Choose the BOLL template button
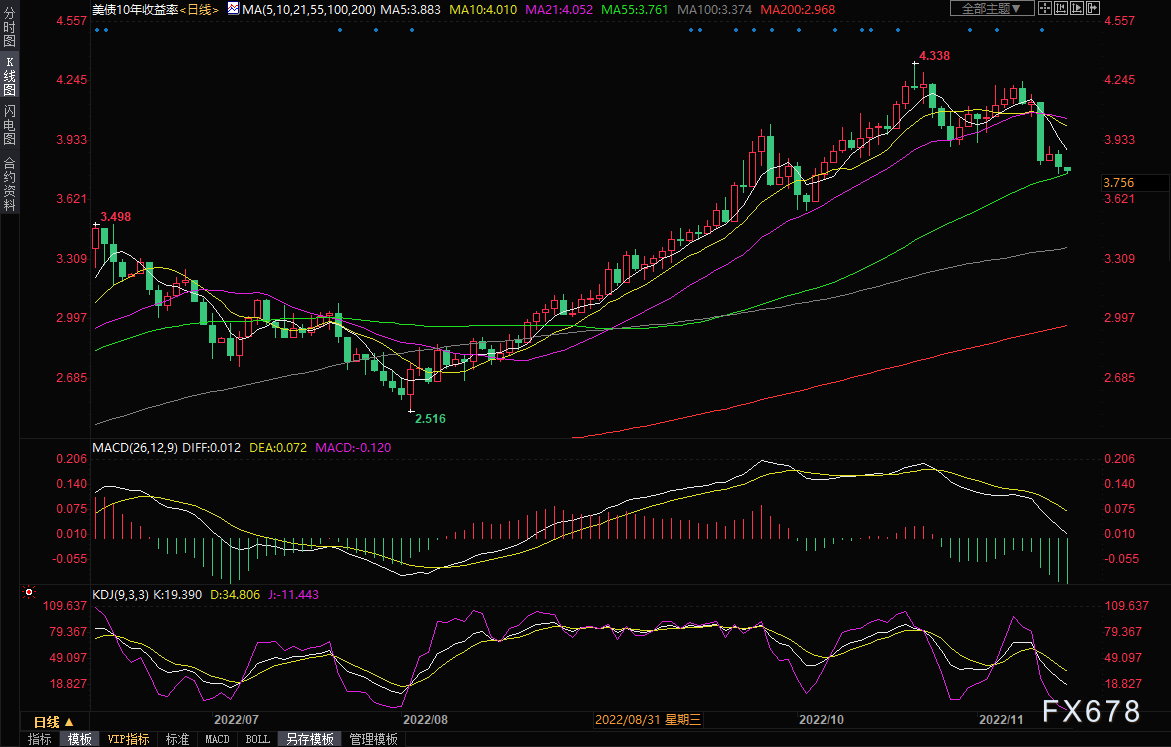 pyautogui.click(x=257, y=739)
